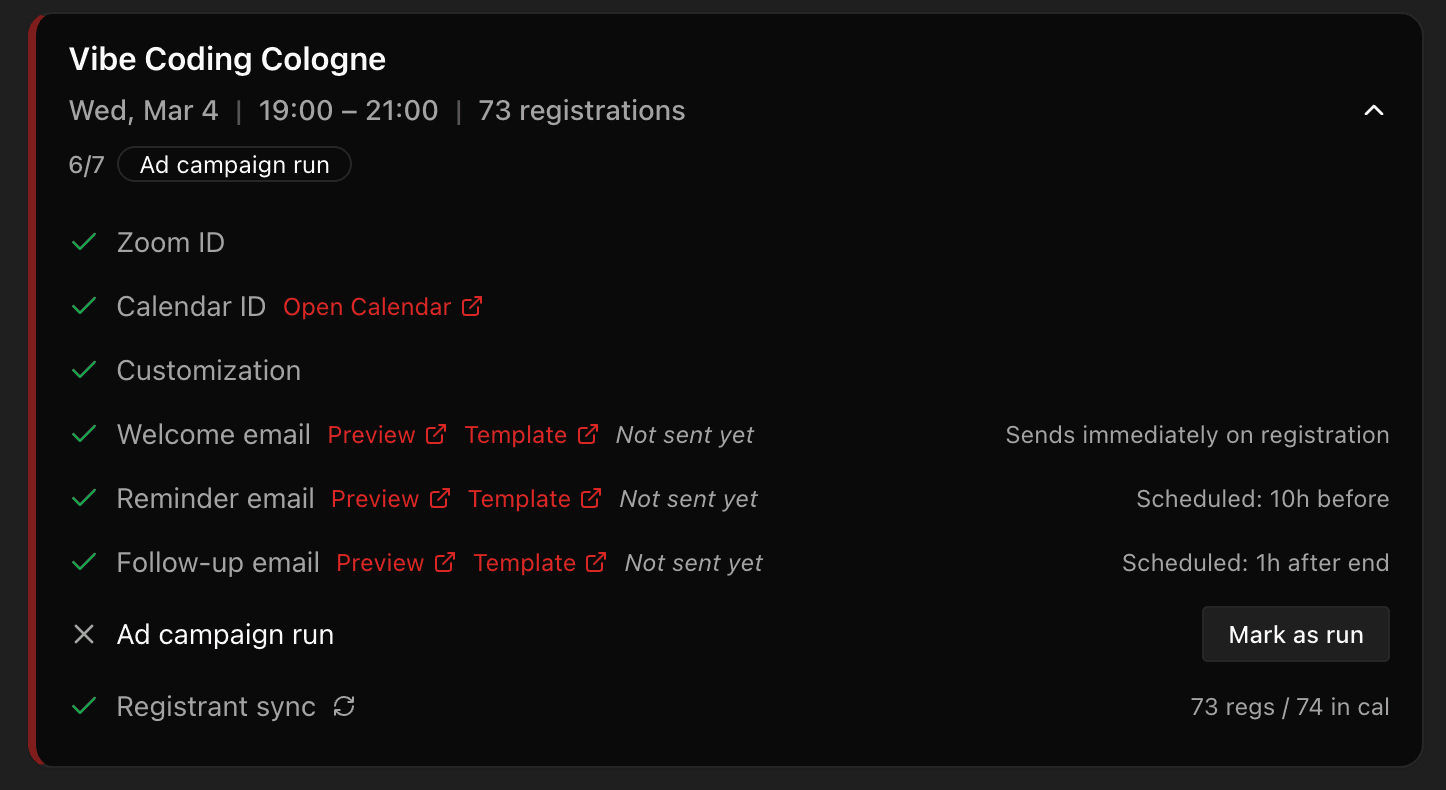Screen dimensions: 1446x790
Task: Click the X icon beside Ad campaign run
Action: pos(84,634)
